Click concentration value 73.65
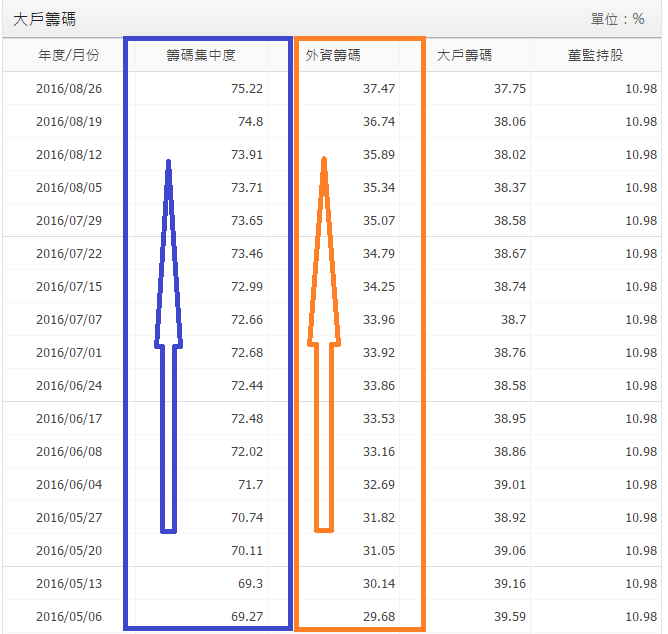 247,221
